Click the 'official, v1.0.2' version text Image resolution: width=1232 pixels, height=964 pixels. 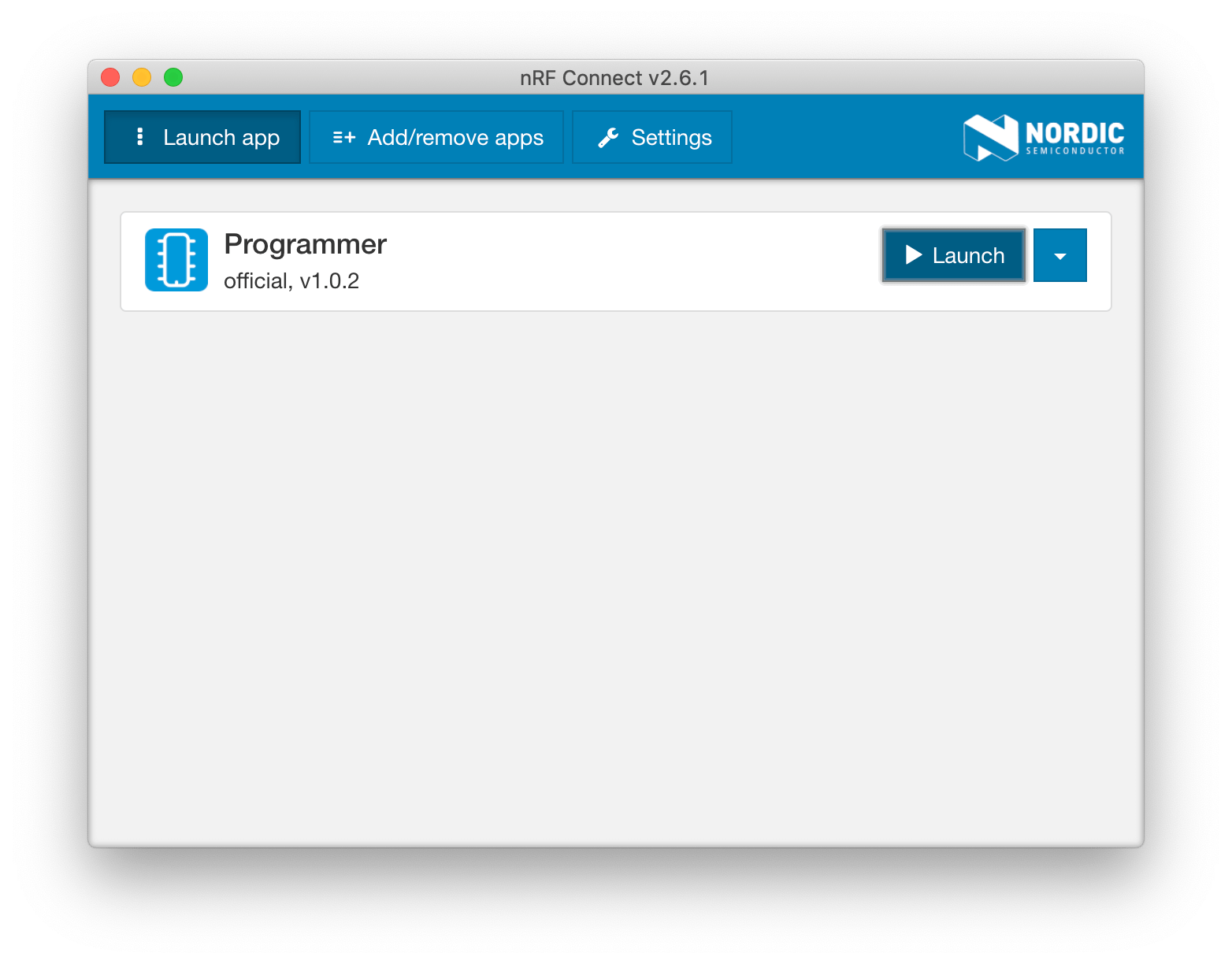pyautogui.click(x=291, y=281)
